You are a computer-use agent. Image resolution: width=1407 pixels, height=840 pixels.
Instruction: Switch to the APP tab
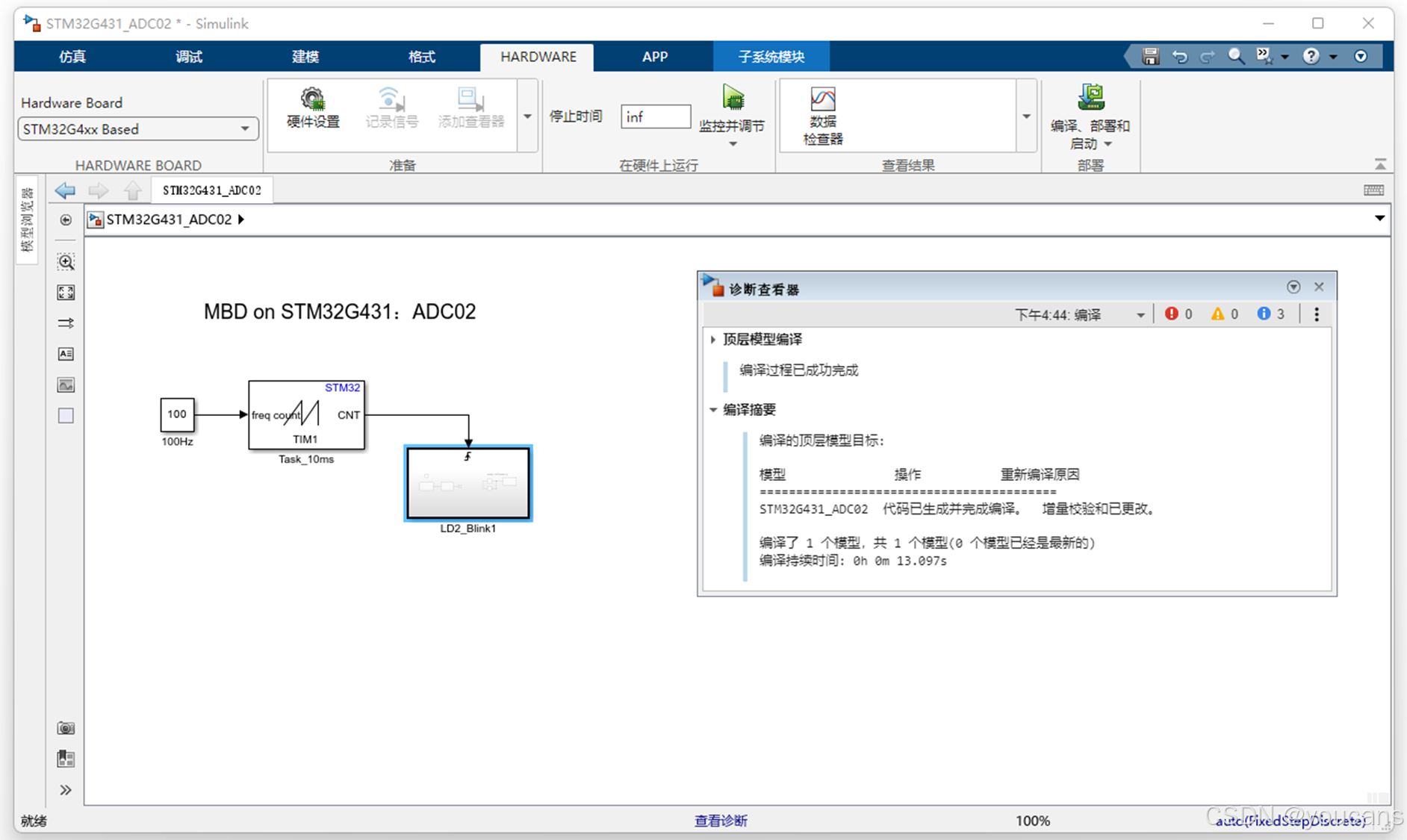point(655,57)
